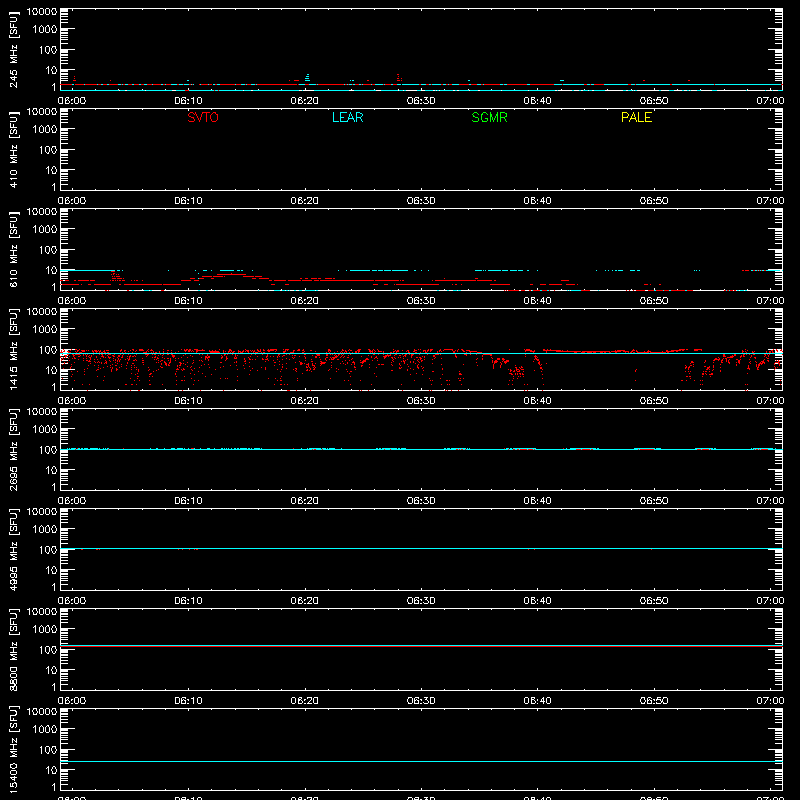Click the 10000 tick label on 8800 MHz axis
Screen dimensions: 800x800
(42, 612)
